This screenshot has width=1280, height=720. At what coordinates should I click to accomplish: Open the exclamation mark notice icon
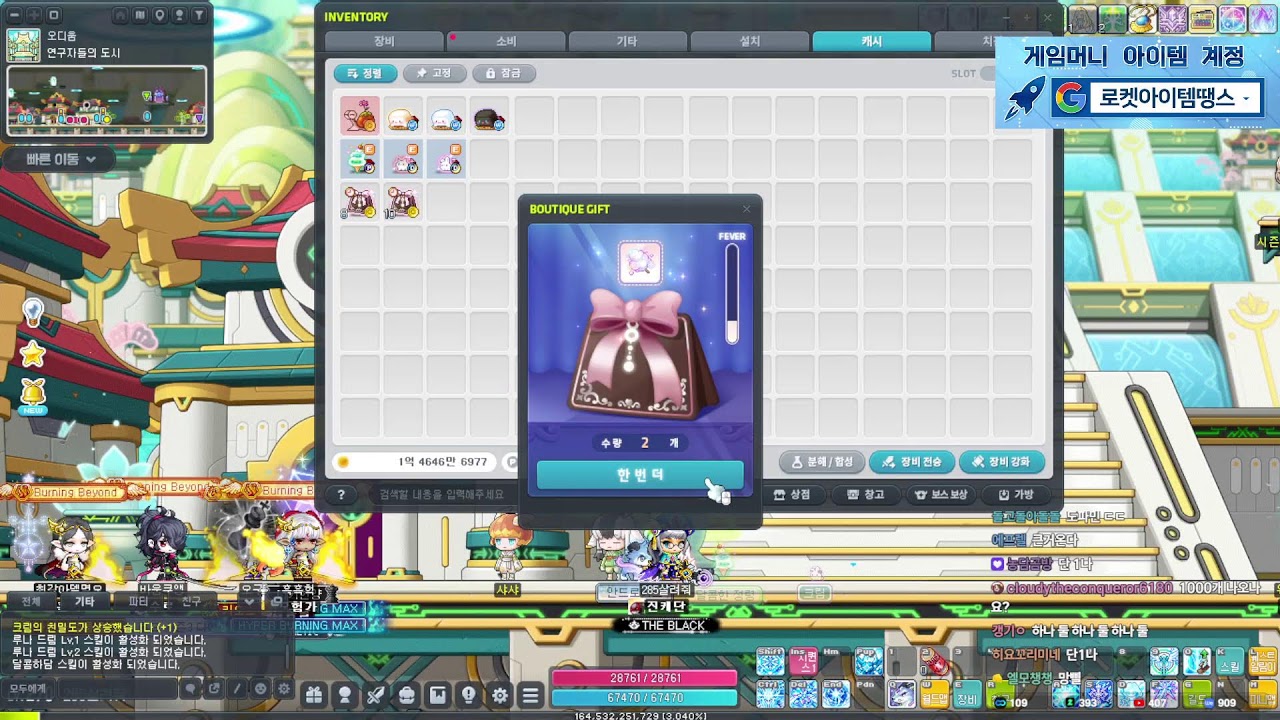469,695
